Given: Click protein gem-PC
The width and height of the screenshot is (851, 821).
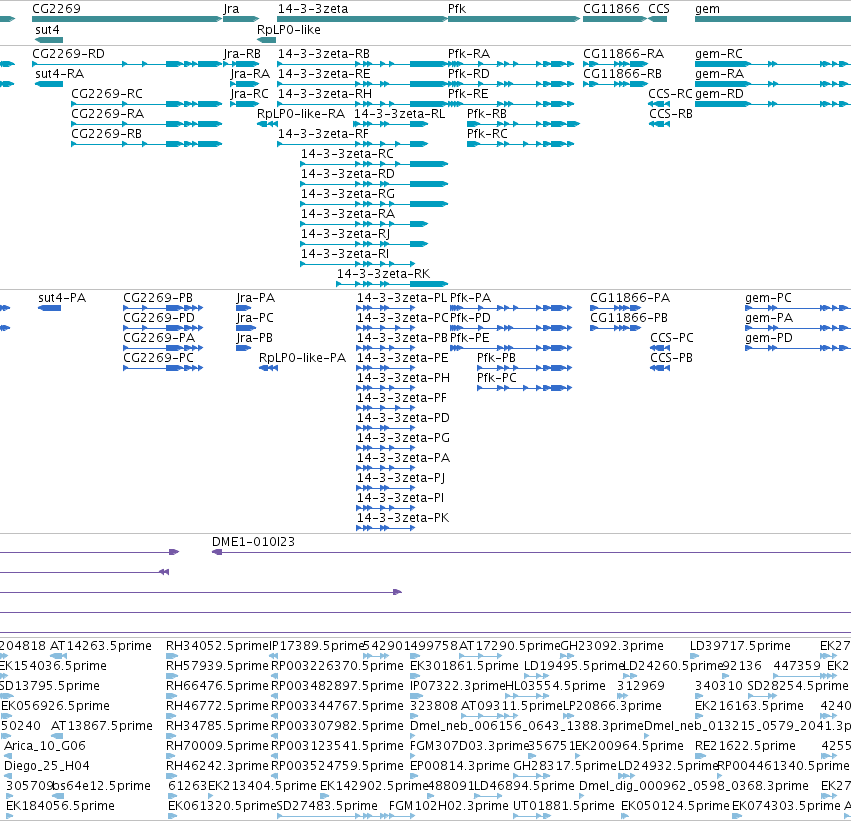Looking at the screenshot, I should click(798, 308).
